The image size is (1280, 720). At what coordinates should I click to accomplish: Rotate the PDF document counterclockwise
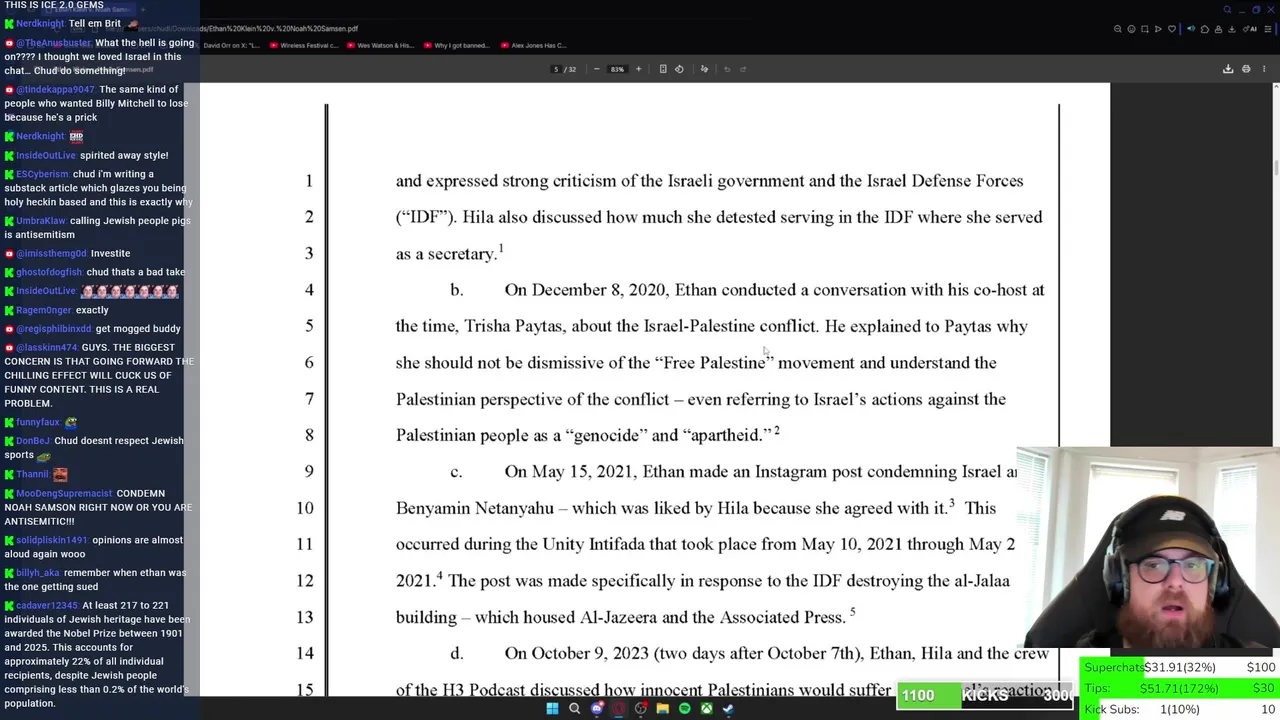[679, 69]
